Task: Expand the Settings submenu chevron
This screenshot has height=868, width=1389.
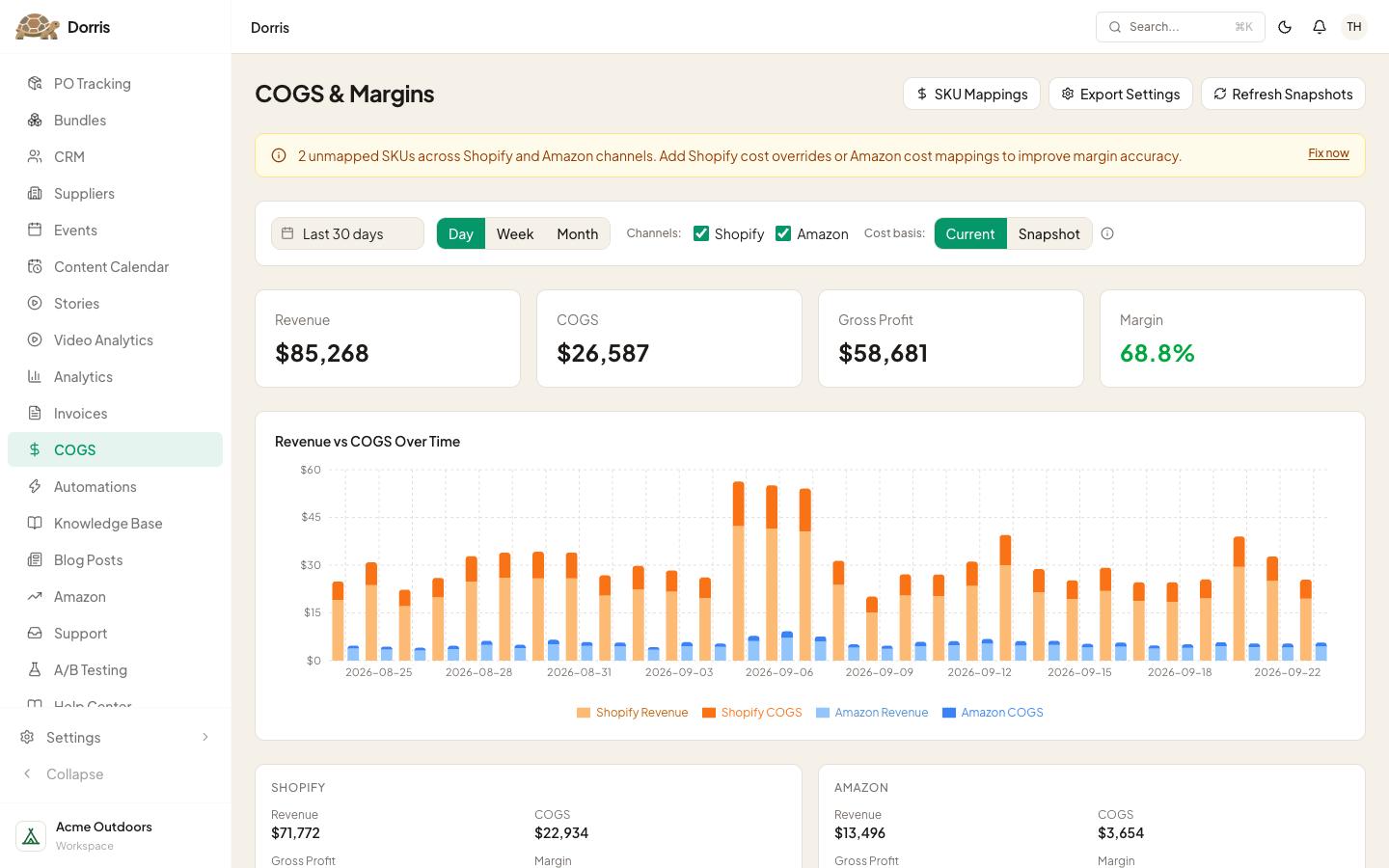Action: (x=204, y=737)
